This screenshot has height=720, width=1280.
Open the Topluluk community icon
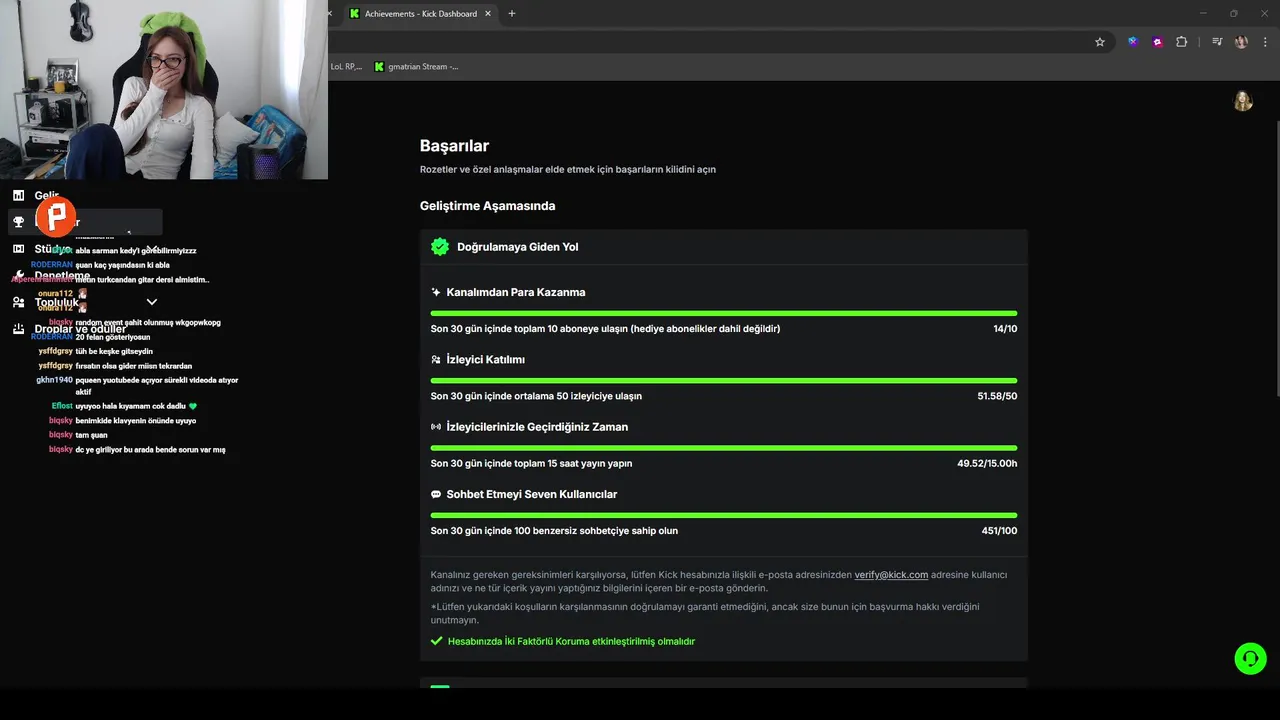[x=18, y=302]
